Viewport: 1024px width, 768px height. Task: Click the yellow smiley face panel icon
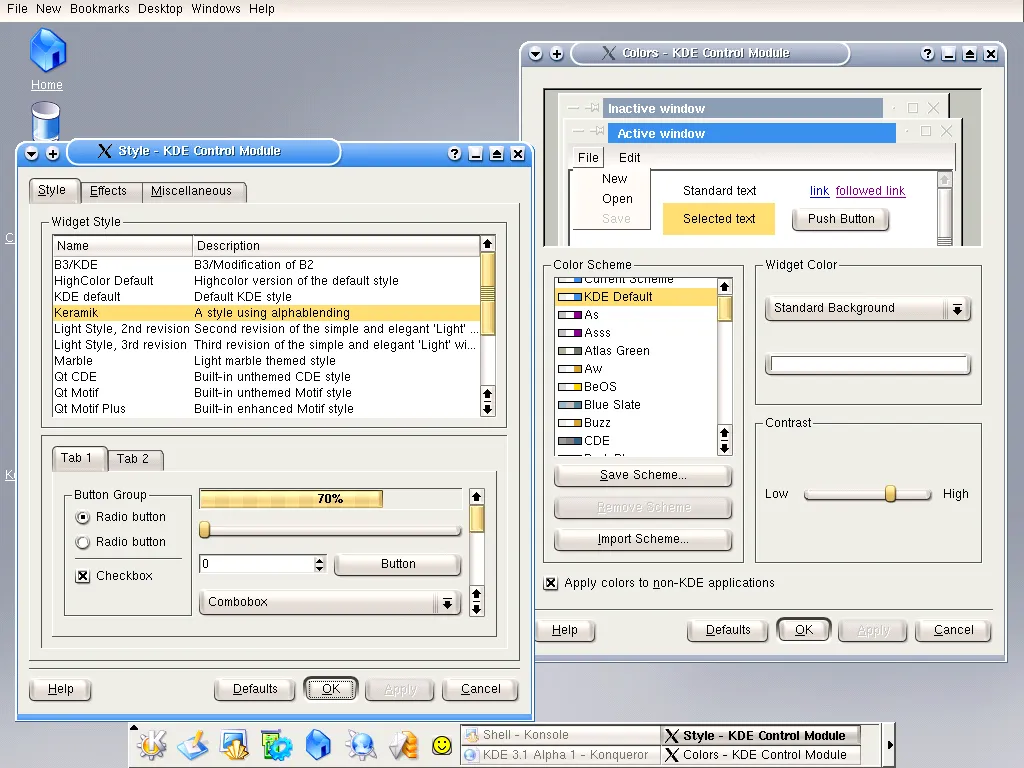coord(441,745)
